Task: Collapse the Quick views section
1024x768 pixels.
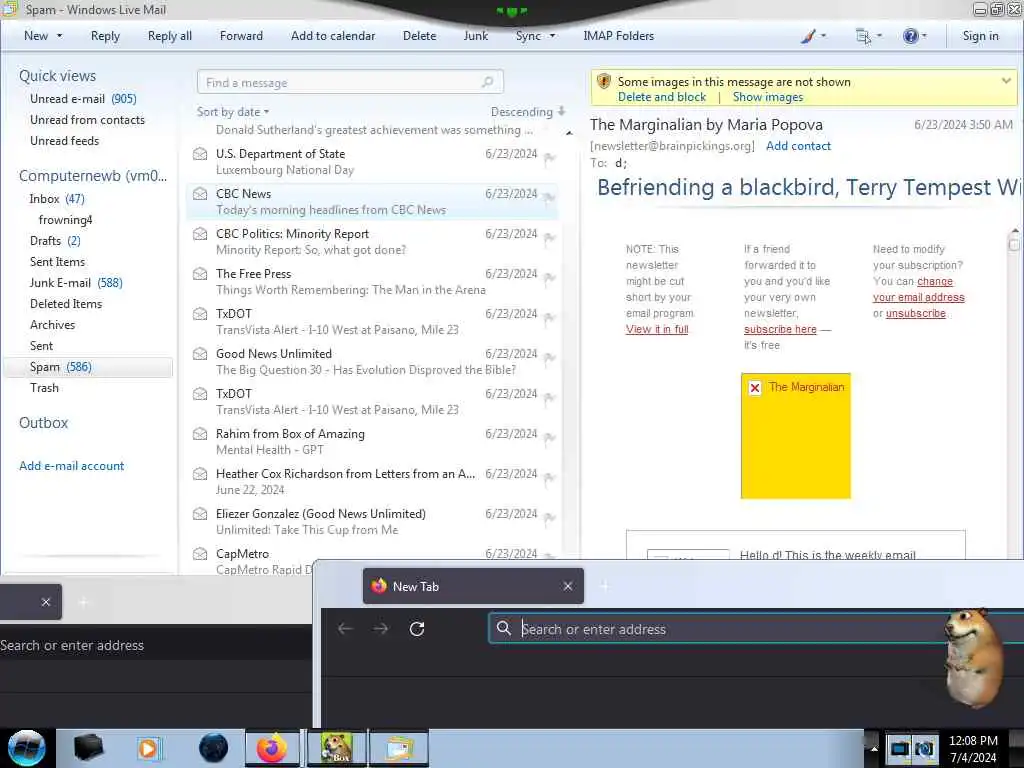Action: (x=57, y=76)
